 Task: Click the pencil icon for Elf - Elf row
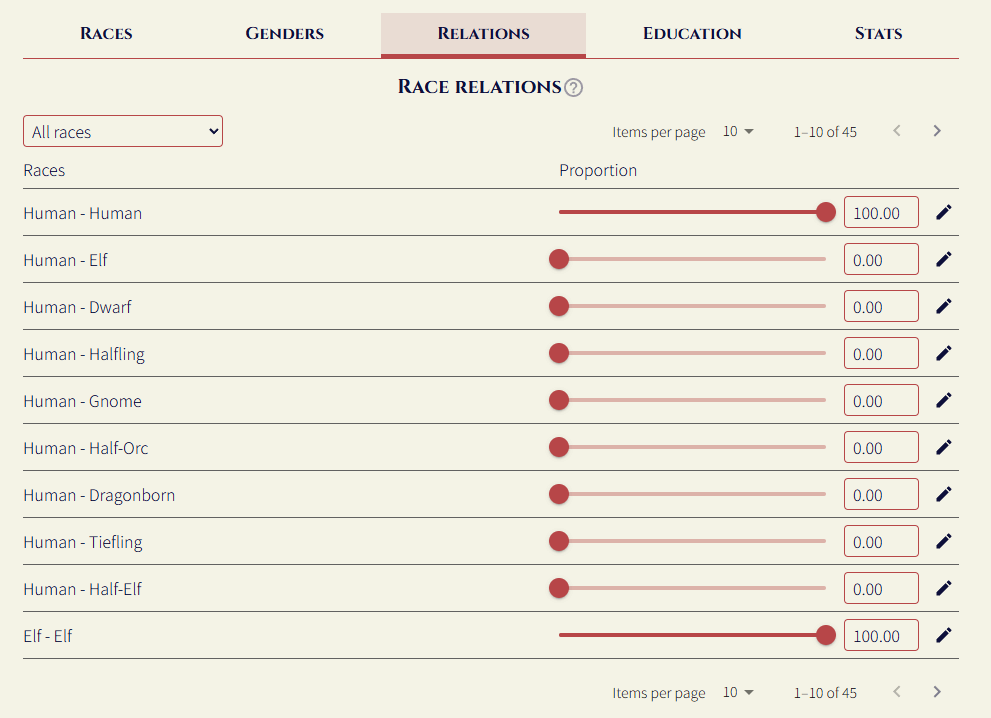point(942,634)
